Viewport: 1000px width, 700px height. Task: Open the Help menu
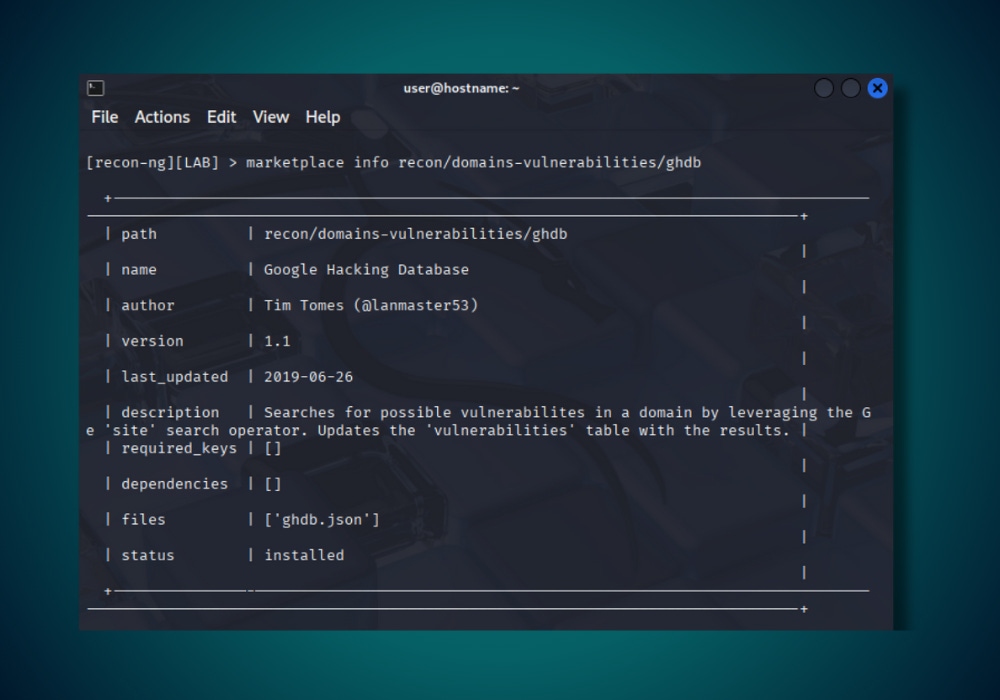coord(323,117)
